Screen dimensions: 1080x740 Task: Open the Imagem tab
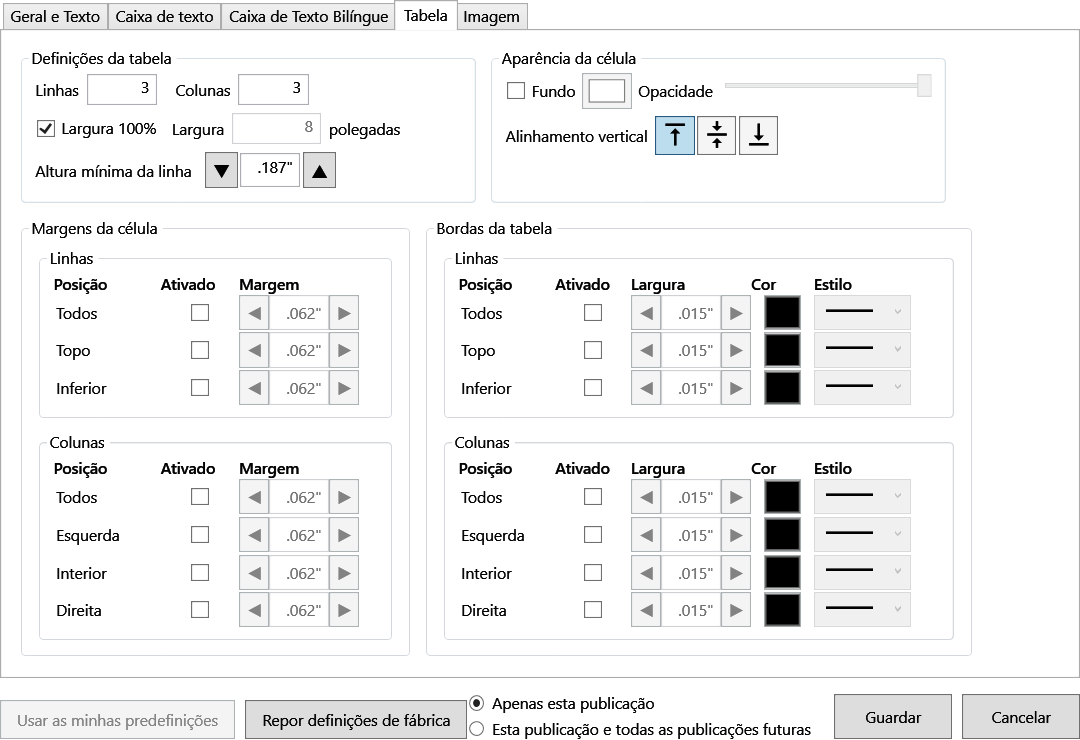492,17
